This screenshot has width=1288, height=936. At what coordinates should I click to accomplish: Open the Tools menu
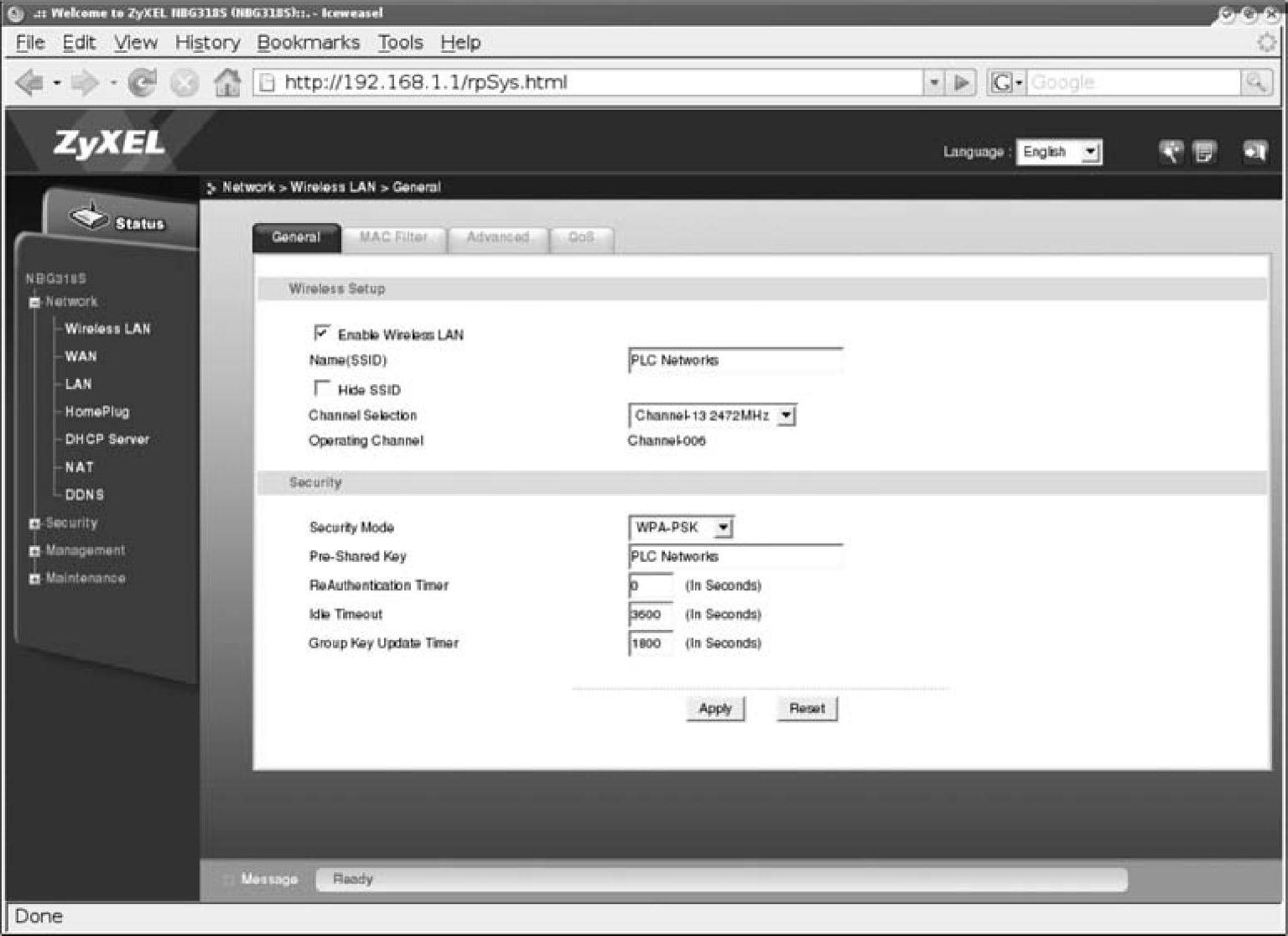click(x=400, y=42)
